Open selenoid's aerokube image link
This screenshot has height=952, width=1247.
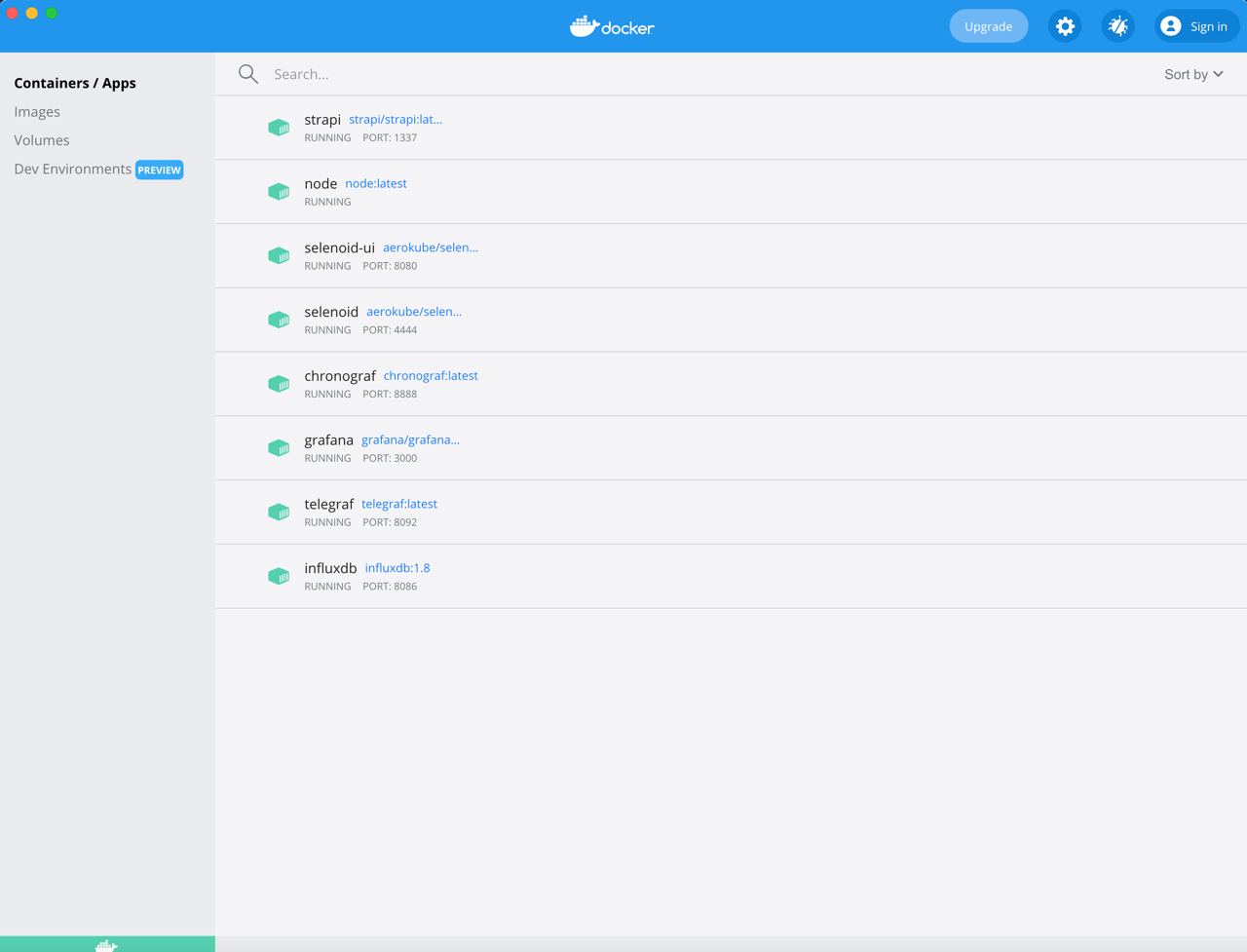(x=414, y=312)
